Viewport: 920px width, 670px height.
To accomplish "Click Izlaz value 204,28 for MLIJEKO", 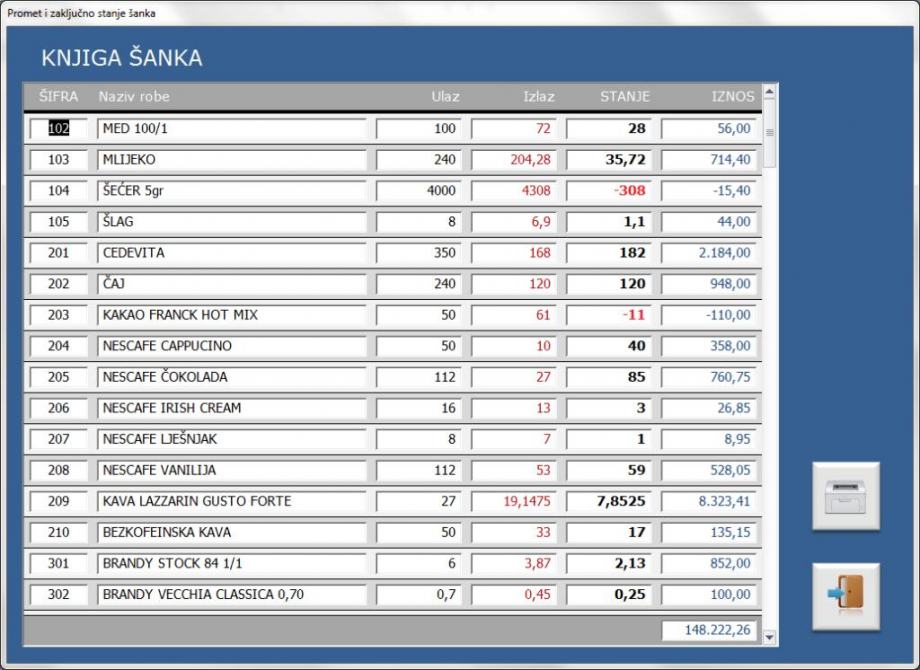I will coord(513,160).
